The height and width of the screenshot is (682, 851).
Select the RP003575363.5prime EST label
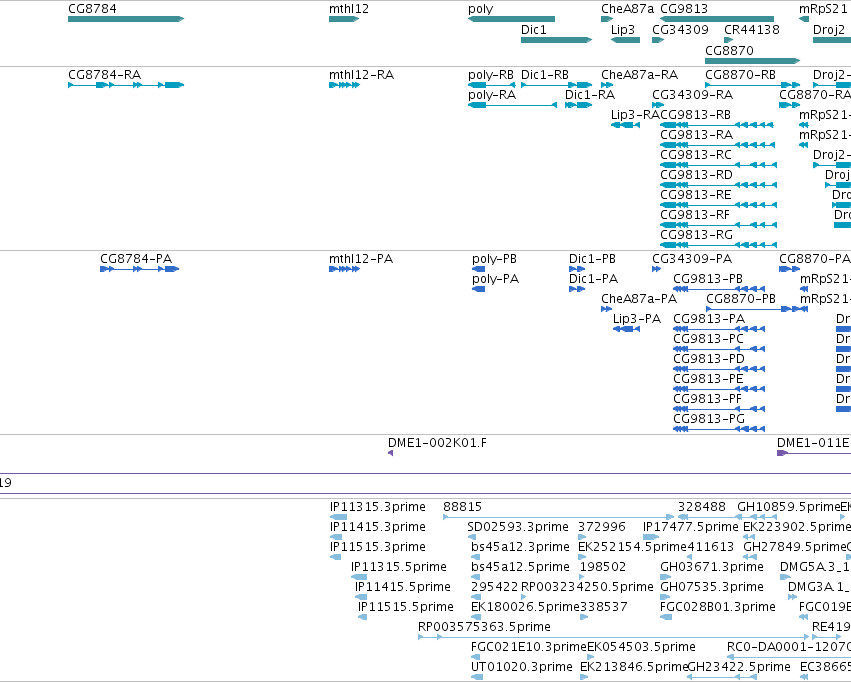point(484,627)
